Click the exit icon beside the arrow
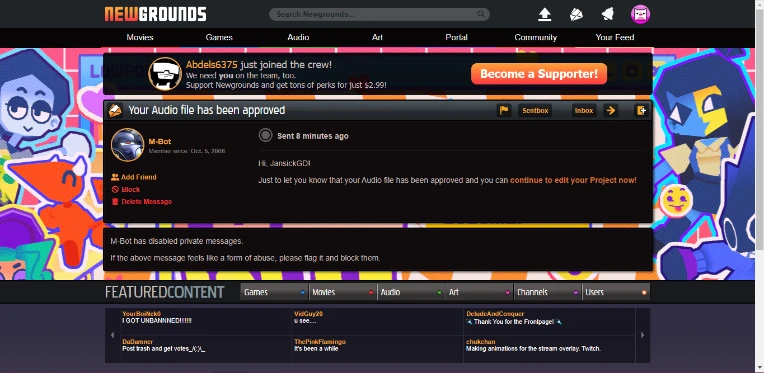Screen dimensions: 764x373 tap(642, 111)
